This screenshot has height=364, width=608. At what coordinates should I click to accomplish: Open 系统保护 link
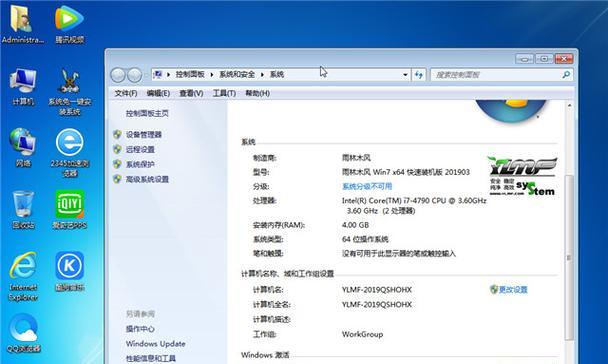tap(140, 164)
